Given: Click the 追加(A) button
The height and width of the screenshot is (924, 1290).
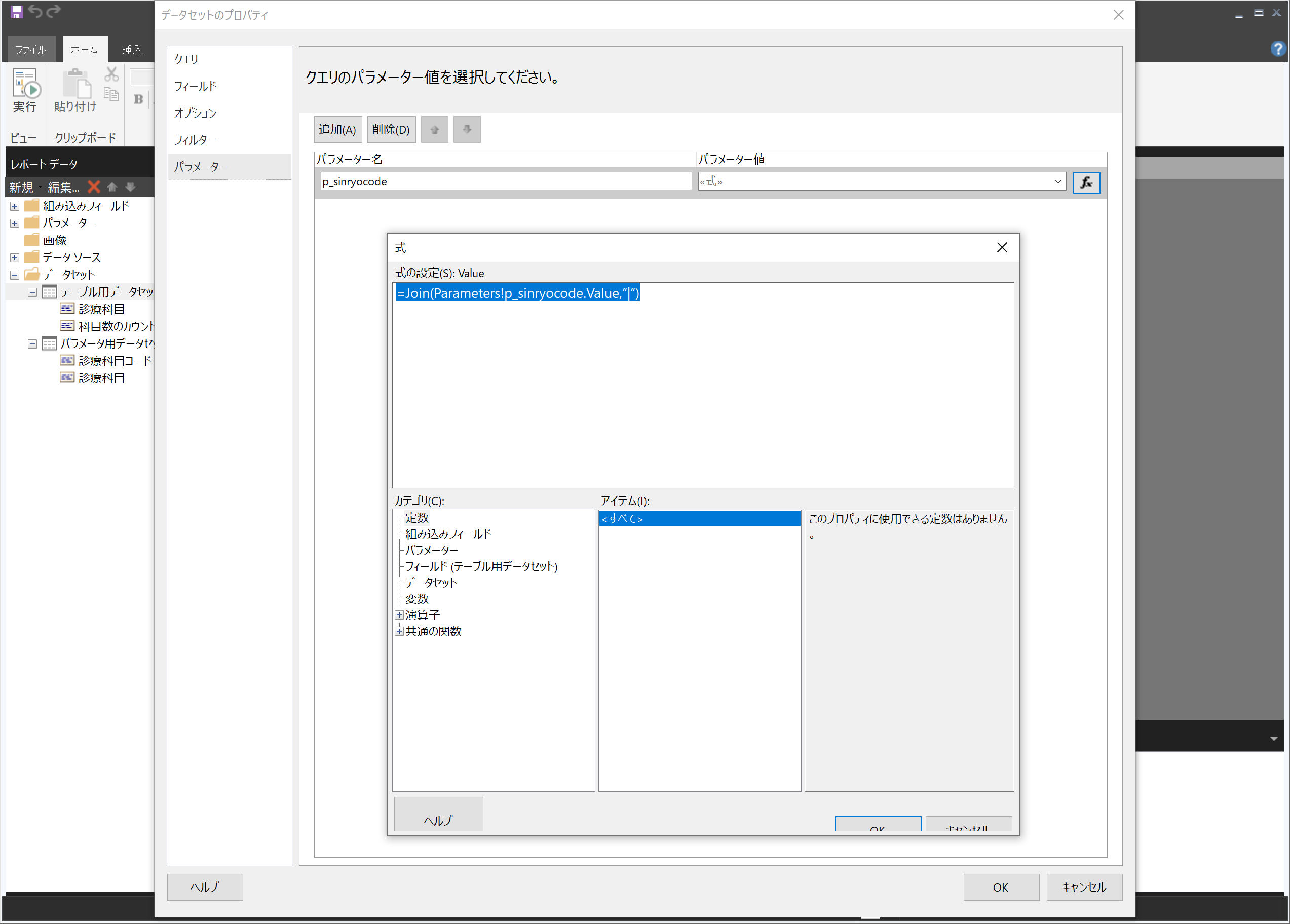Looking at the screenshot, I should [x=337, y=130].
